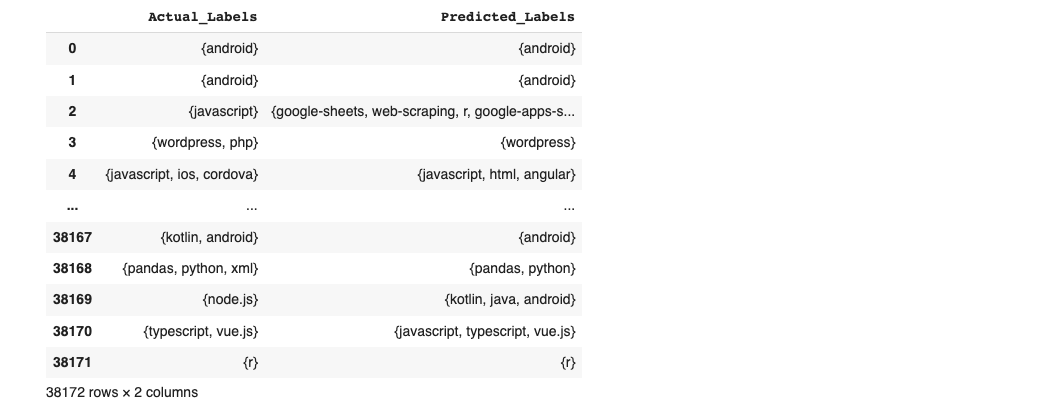Select row index 38170
The width and height of the screenshot is (1045, 415).
pos(72,332)
